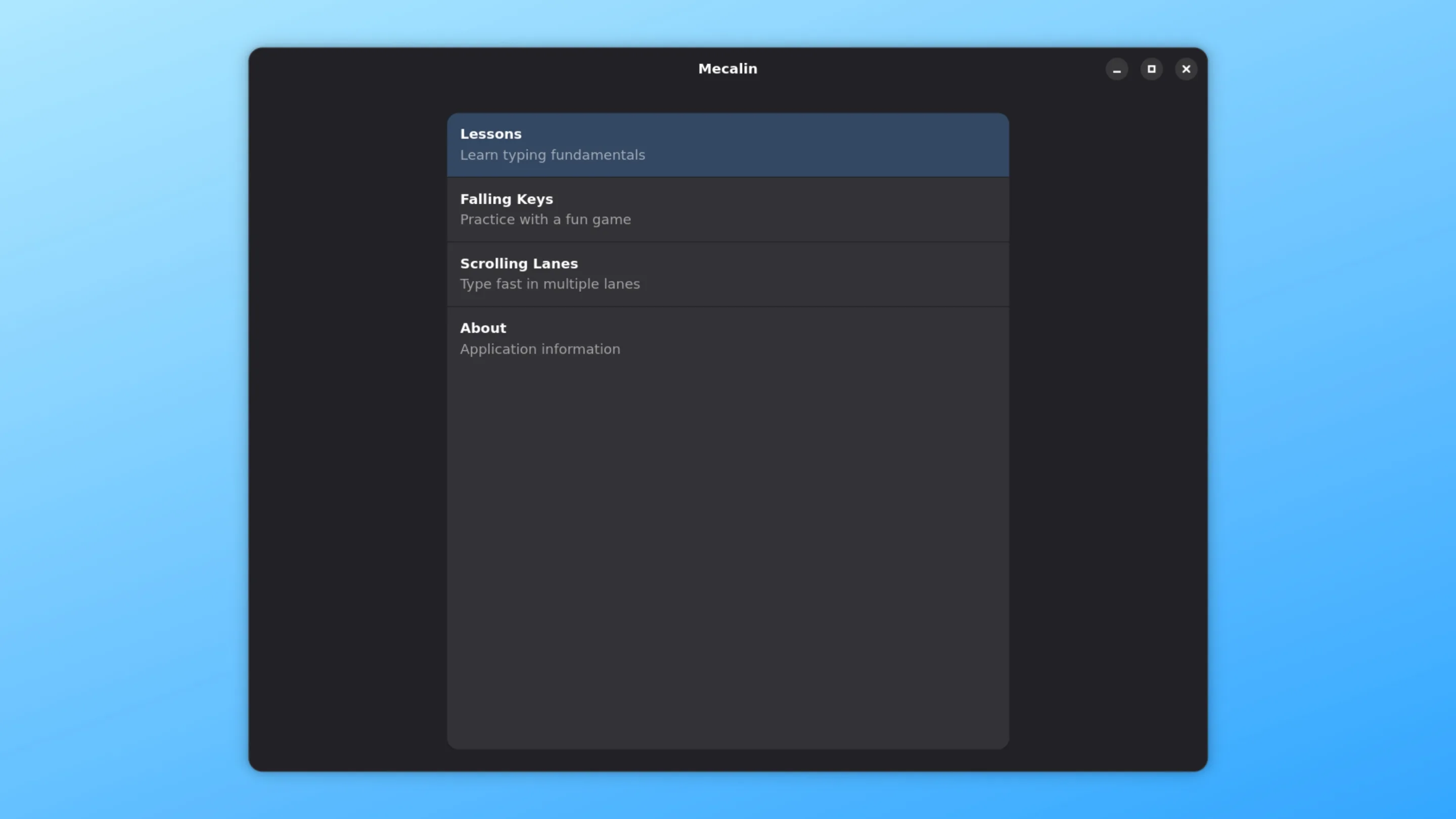Click the bold 'Lessons' heading text
1456x819 pixels.
pyautogui.click(x=490, y=134)
